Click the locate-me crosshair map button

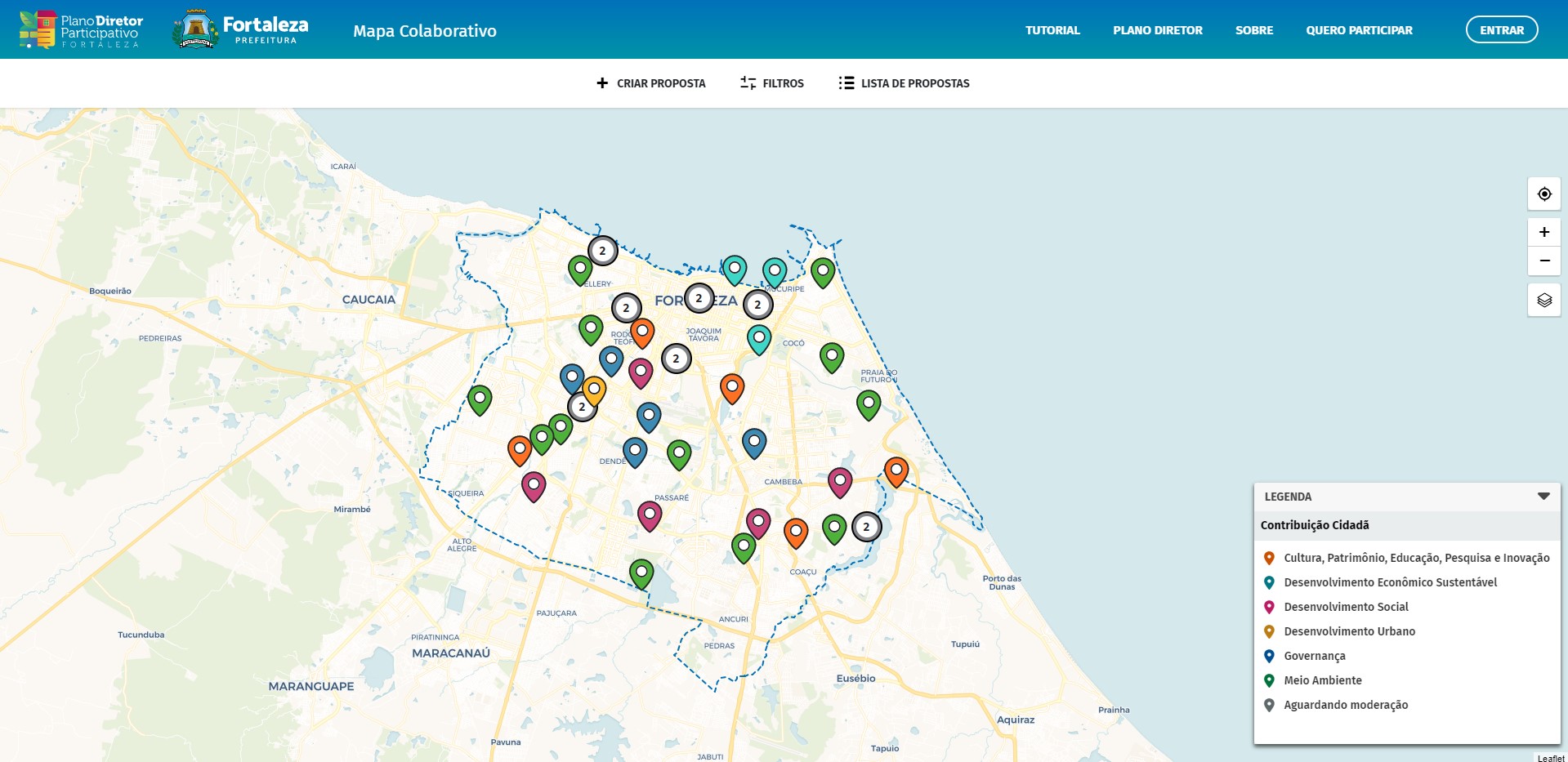pyautogui.click(x=1543, y=194)
